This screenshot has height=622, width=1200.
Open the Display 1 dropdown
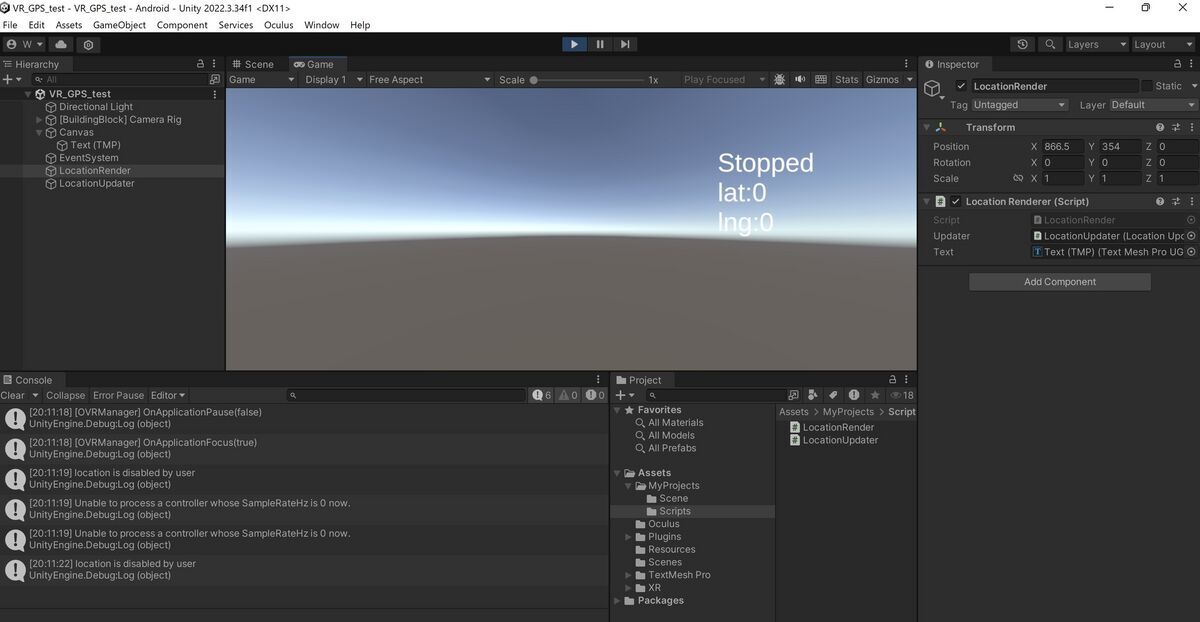pos(332,79)
